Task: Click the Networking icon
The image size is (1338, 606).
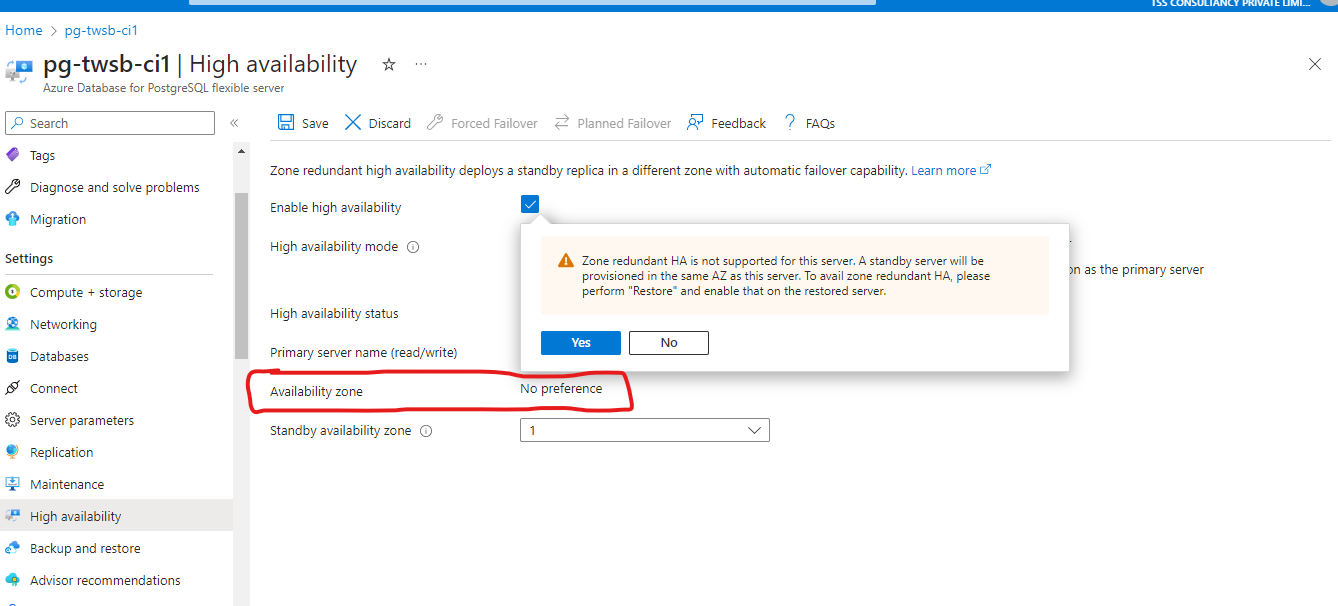Action: pyautogui.click(x=13, y=324)
